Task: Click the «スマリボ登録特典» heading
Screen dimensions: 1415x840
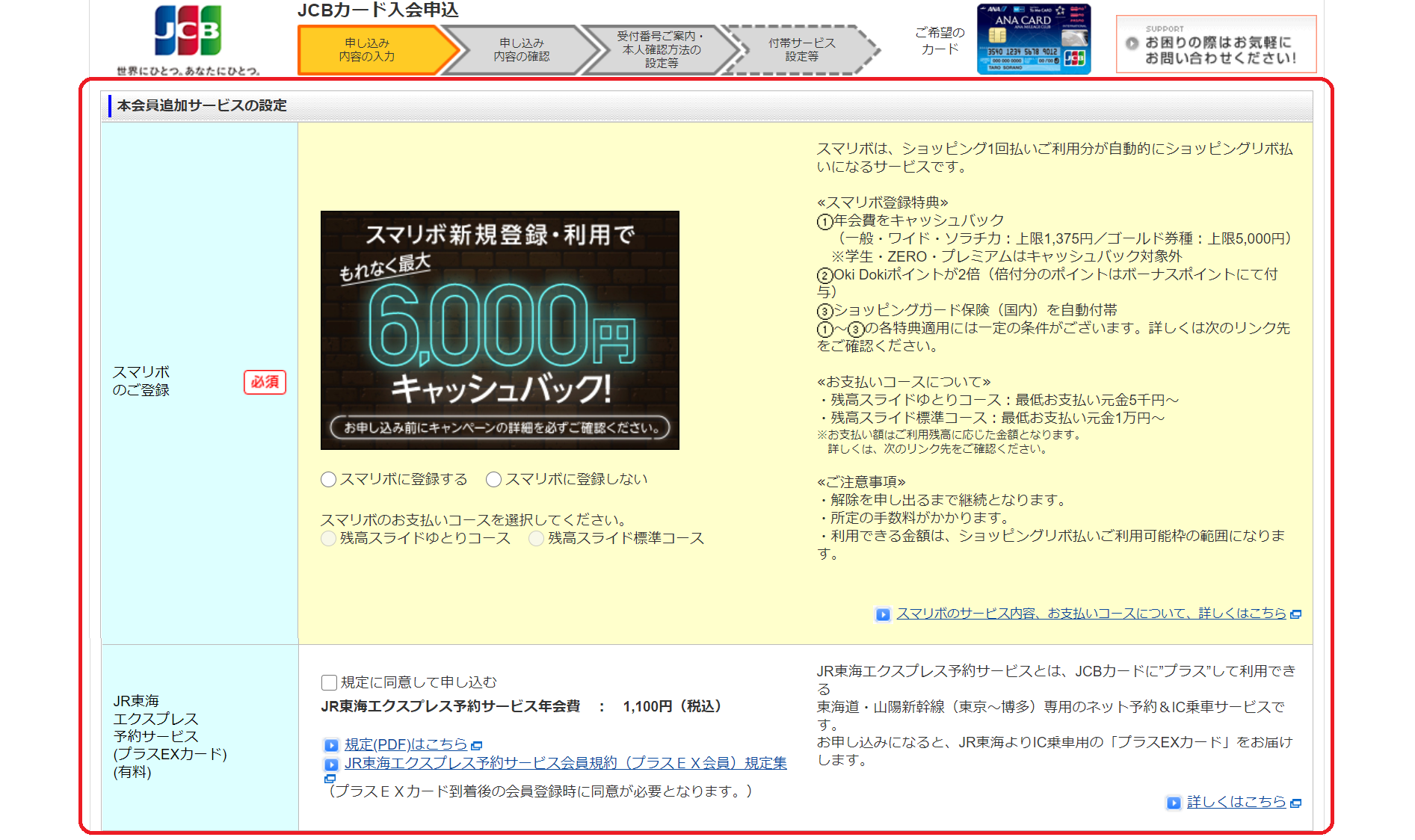Action: pos(883,203)
